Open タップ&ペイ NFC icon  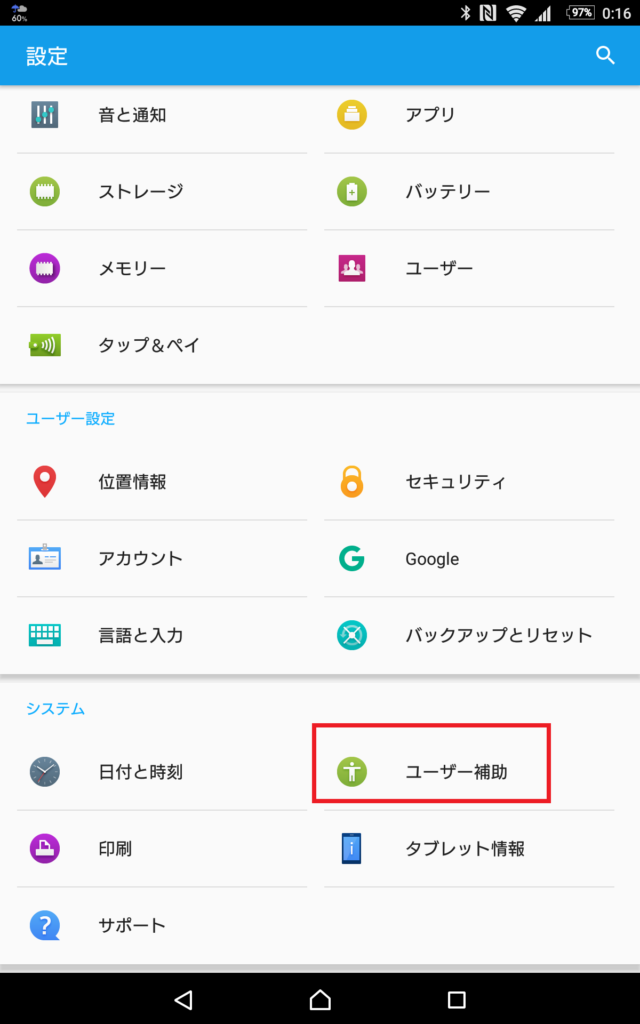[x=45, y=345]
